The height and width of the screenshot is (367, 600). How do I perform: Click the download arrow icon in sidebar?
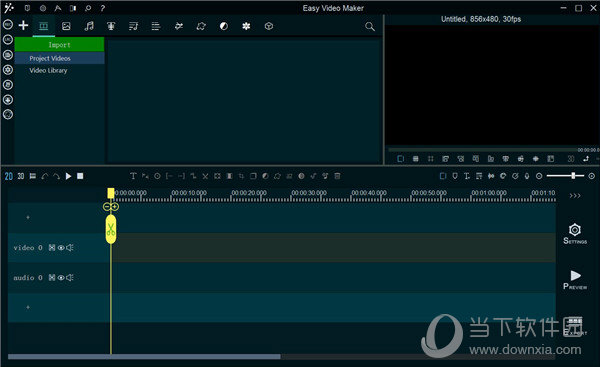8,99
